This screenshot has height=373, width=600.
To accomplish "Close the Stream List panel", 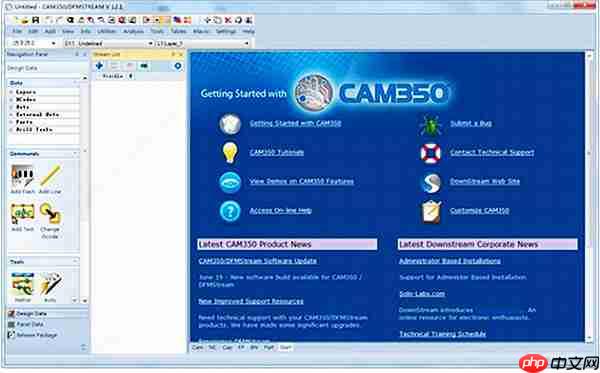I will point(181,55).
